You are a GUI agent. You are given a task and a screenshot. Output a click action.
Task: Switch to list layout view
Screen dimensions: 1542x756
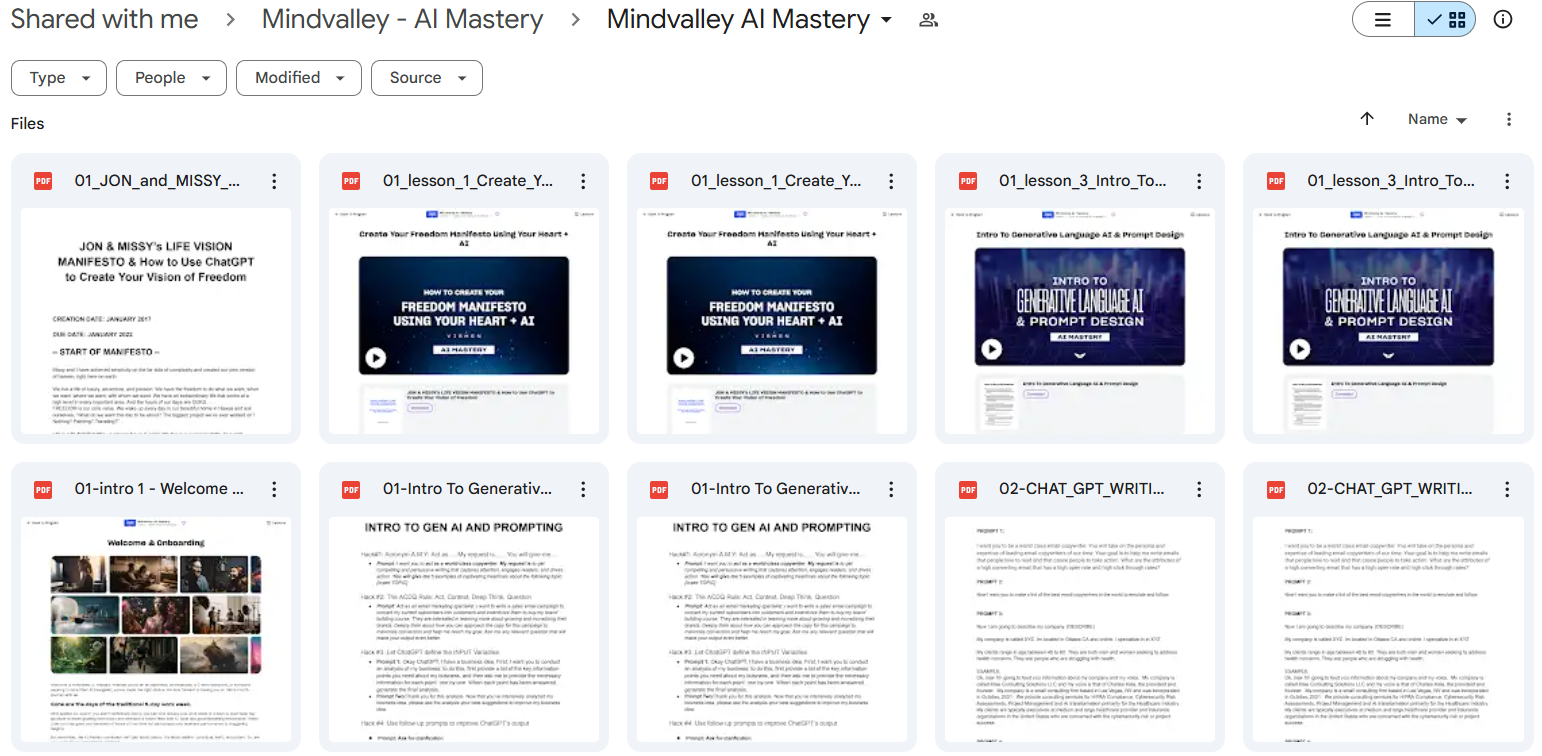pos(1383,19)
